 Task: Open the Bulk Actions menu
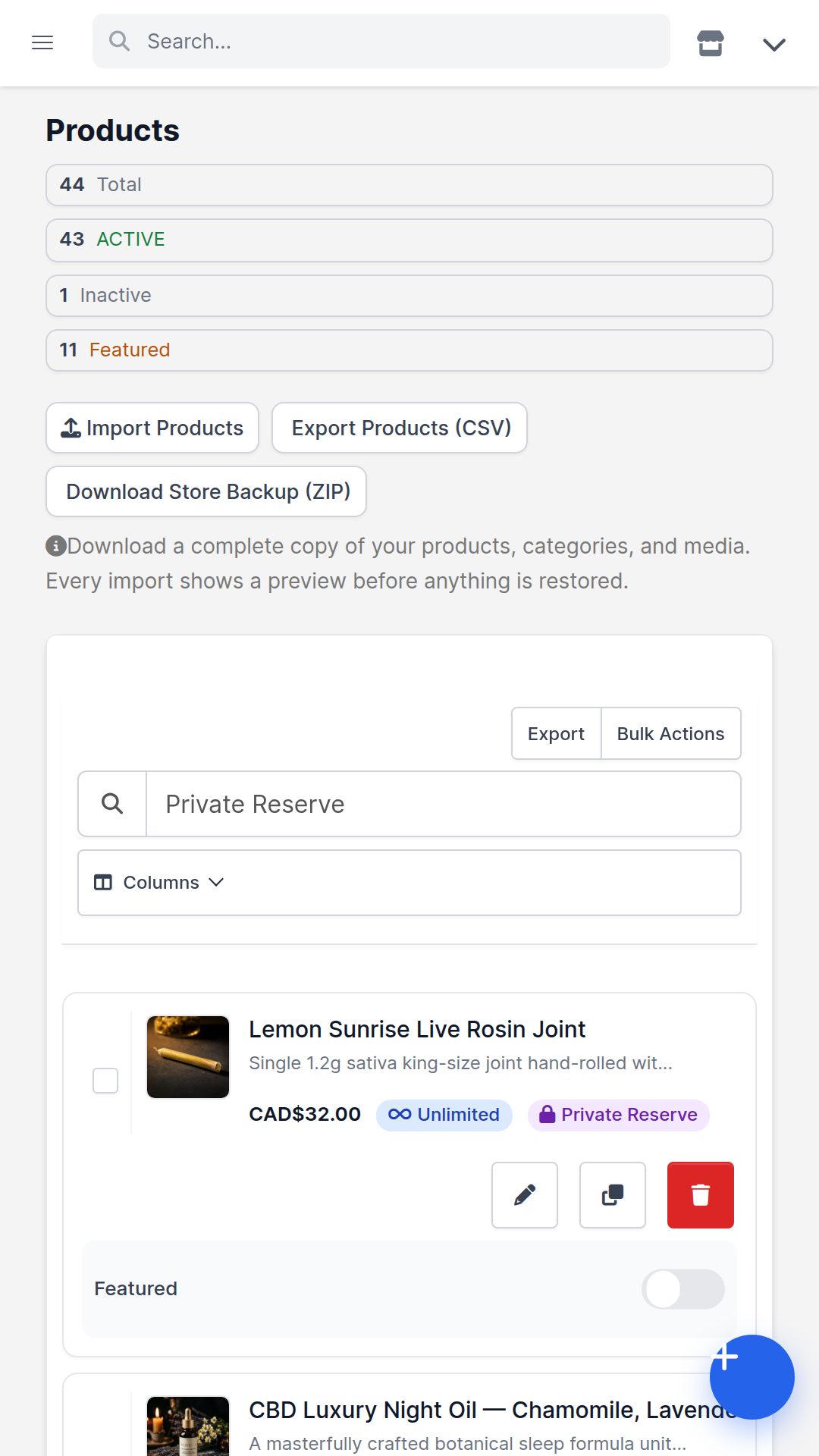pyautogui.click(x=671, y=733)
